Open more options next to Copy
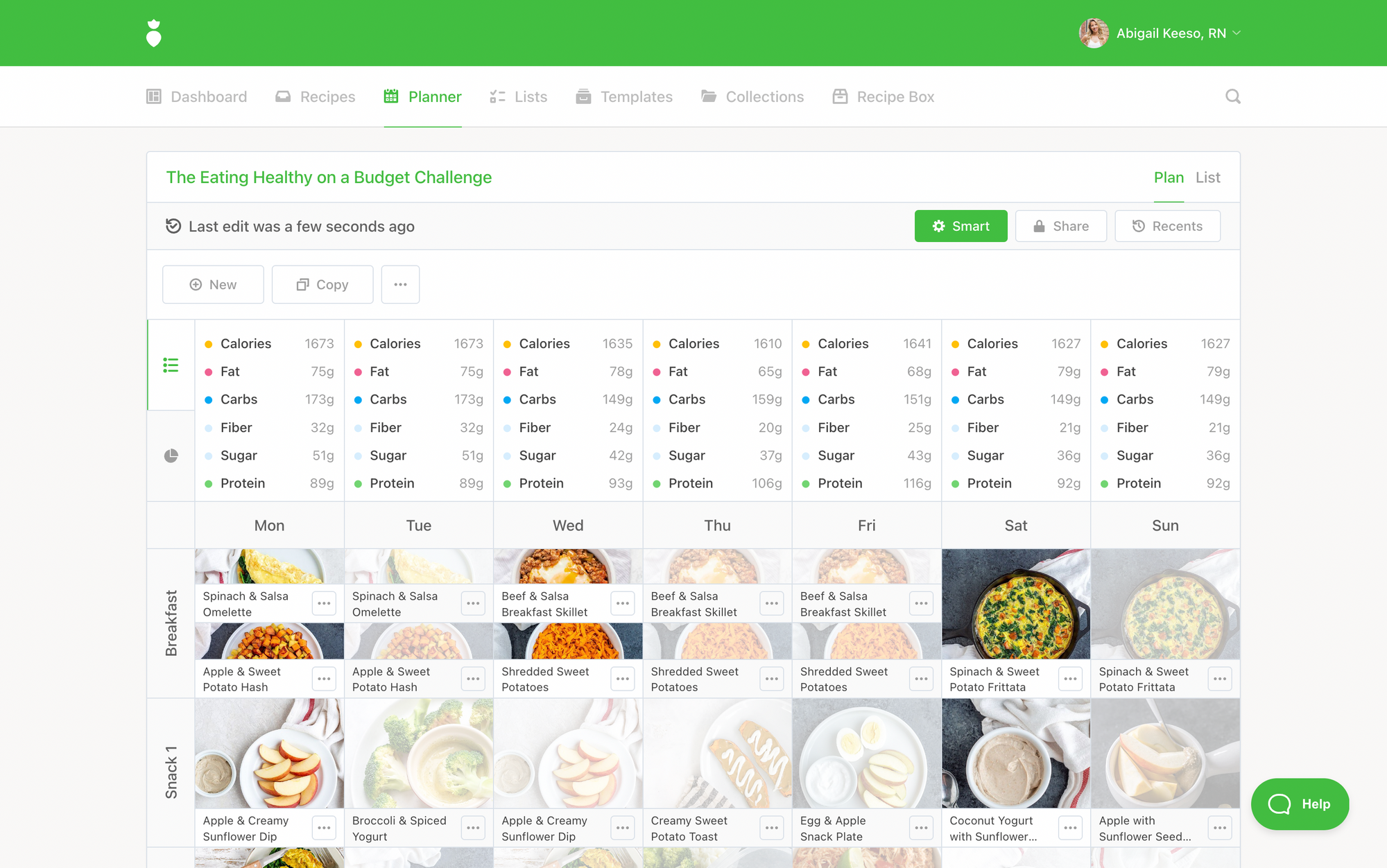Image resolution: width=1387 pixels, height=868 pixels. (400, 284)
